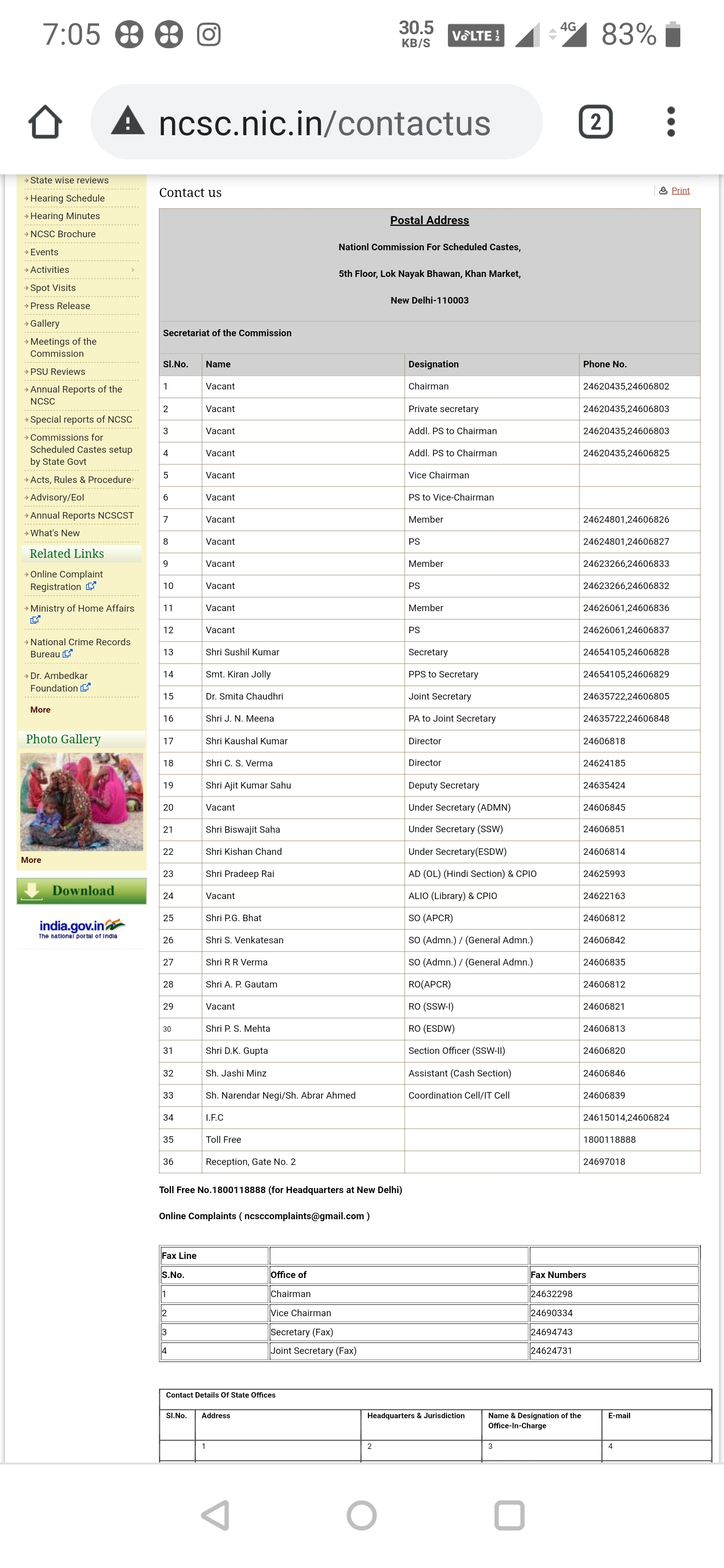The image size is (724, 1568).
Task: Tap the address bar showing ncsc.nic.in/contactus
Action: coord(324,123)
